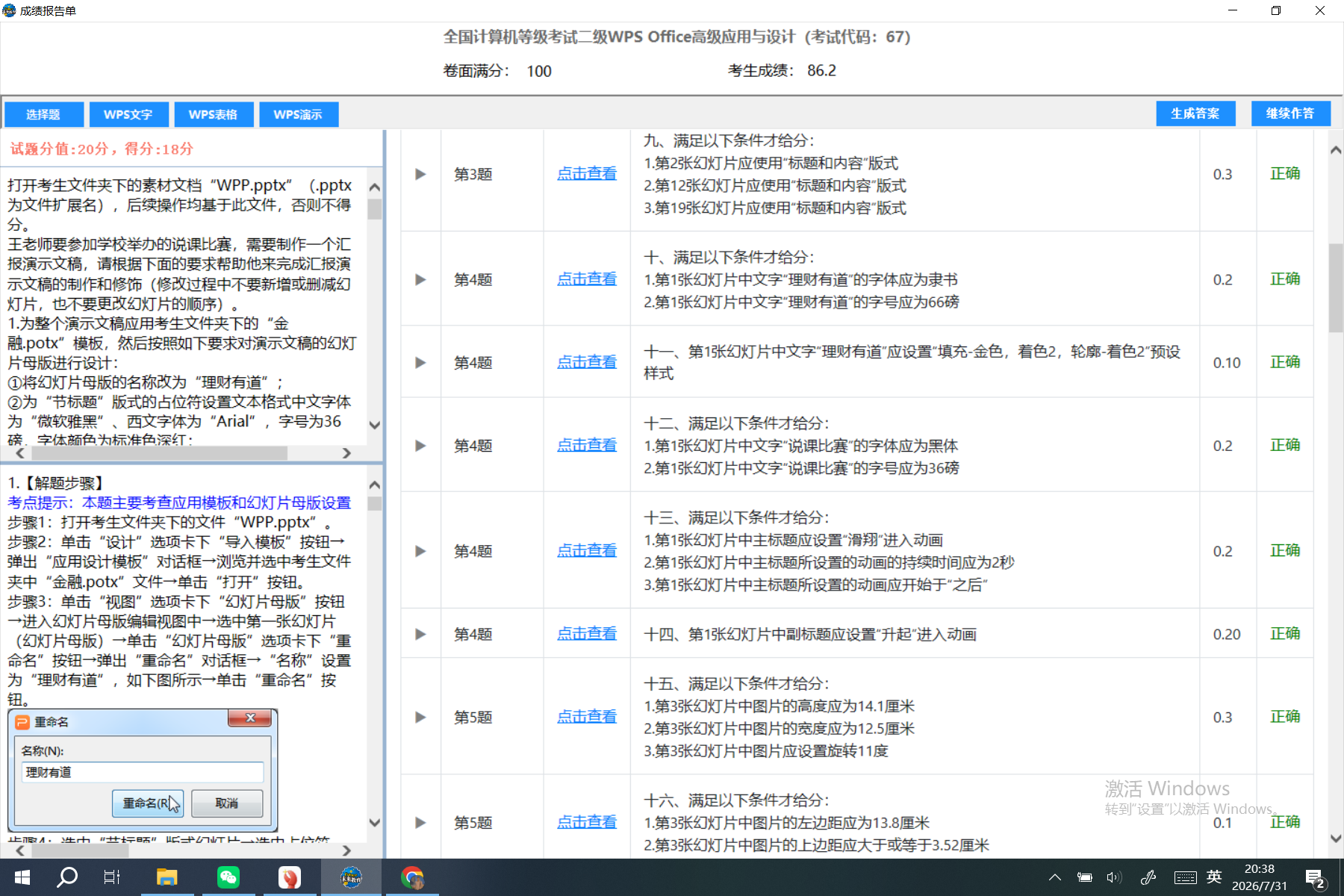Image resolution: width=1344 pixels, height=896 pixels.
Task: Open File Explorer from the taskbar
Action: [167, 877]
